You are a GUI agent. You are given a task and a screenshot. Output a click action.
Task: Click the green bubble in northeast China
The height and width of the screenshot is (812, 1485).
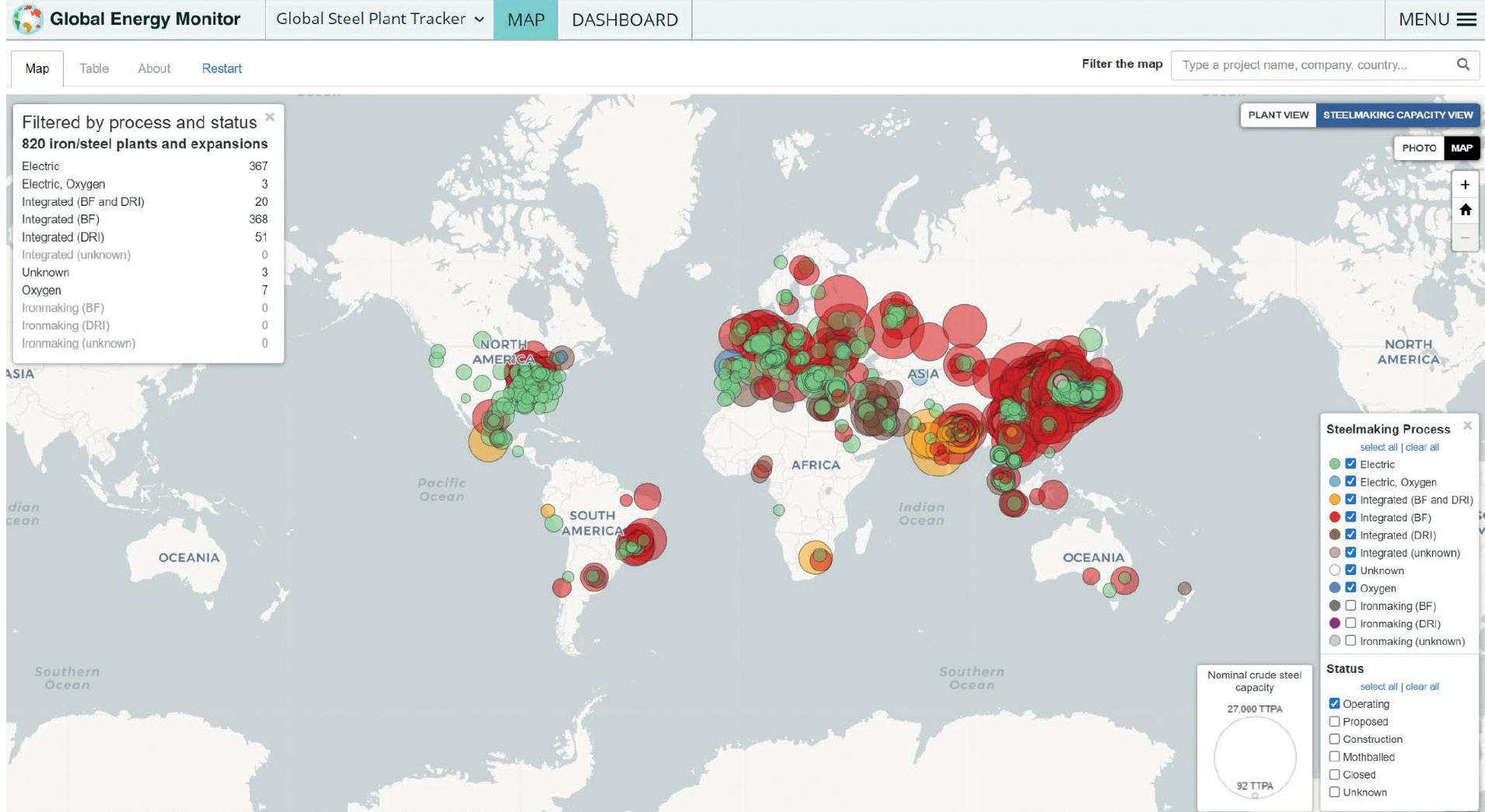(x=1090, y=340)
